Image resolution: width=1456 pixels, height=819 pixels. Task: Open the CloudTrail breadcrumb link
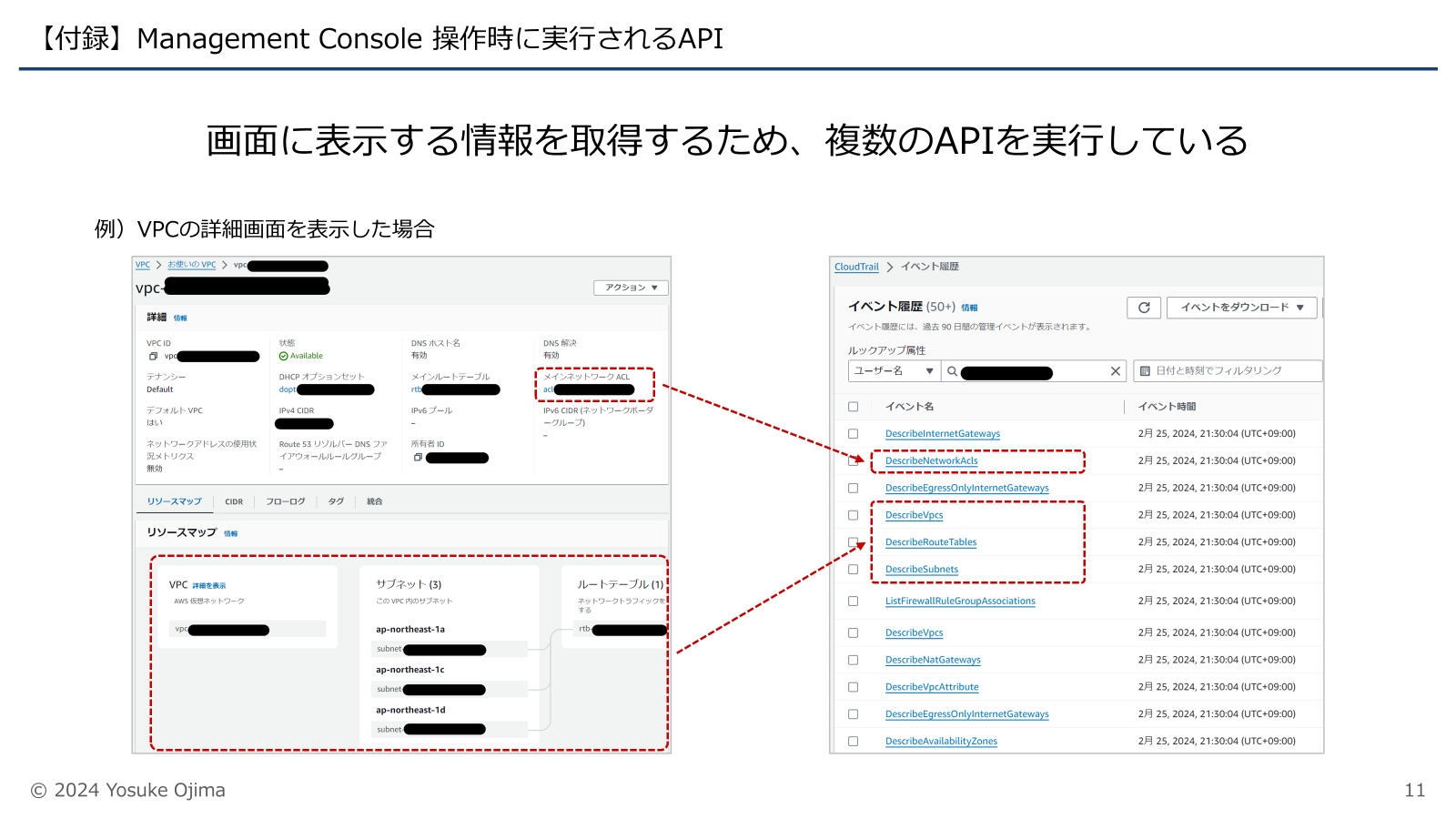coord(856,267)
